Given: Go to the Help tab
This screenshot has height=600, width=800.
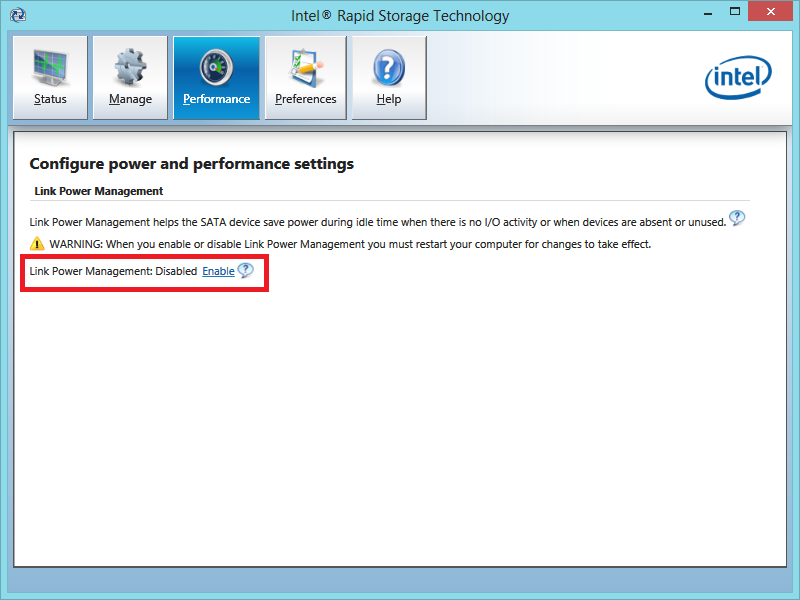Looking at the screenshot, I should 389,78.
